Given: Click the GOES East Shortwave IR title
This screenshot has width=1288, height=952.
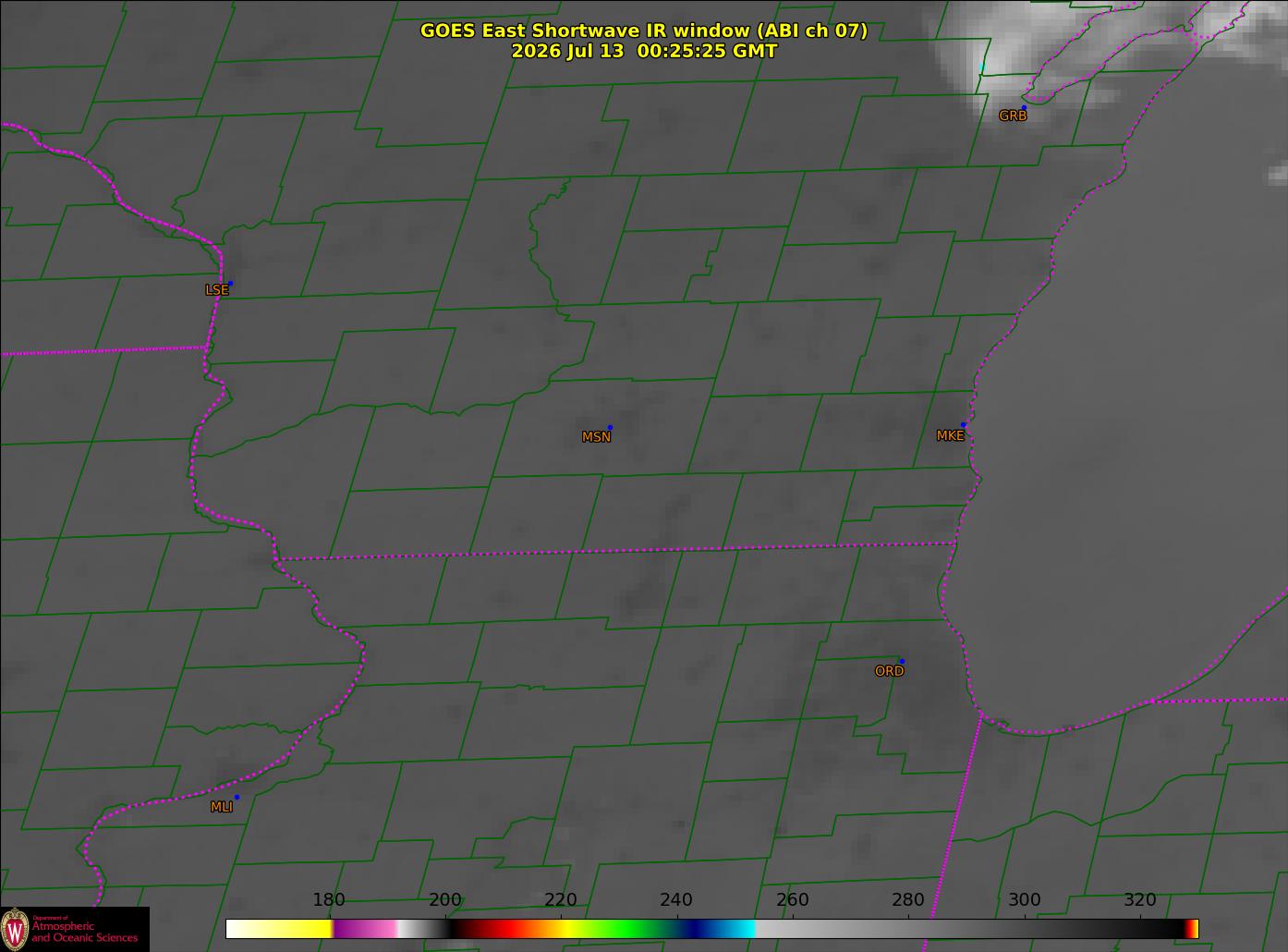Looking at the screenshot, I should click(644, 31).
